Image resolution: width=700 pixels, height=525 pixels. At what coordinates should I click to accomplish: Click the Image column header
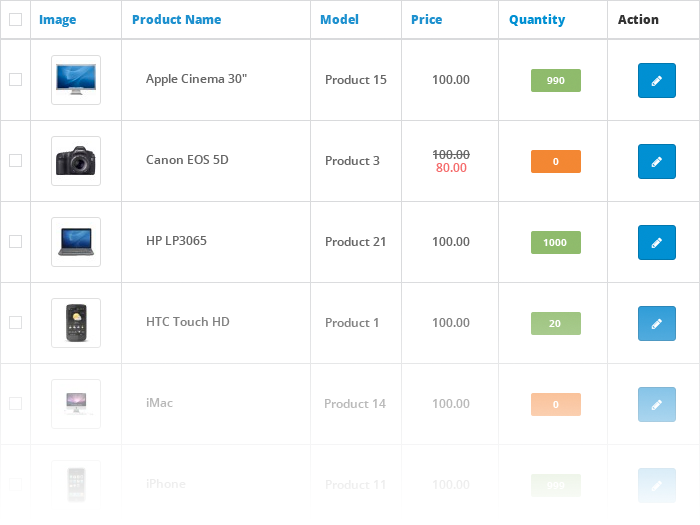(57, 20)
